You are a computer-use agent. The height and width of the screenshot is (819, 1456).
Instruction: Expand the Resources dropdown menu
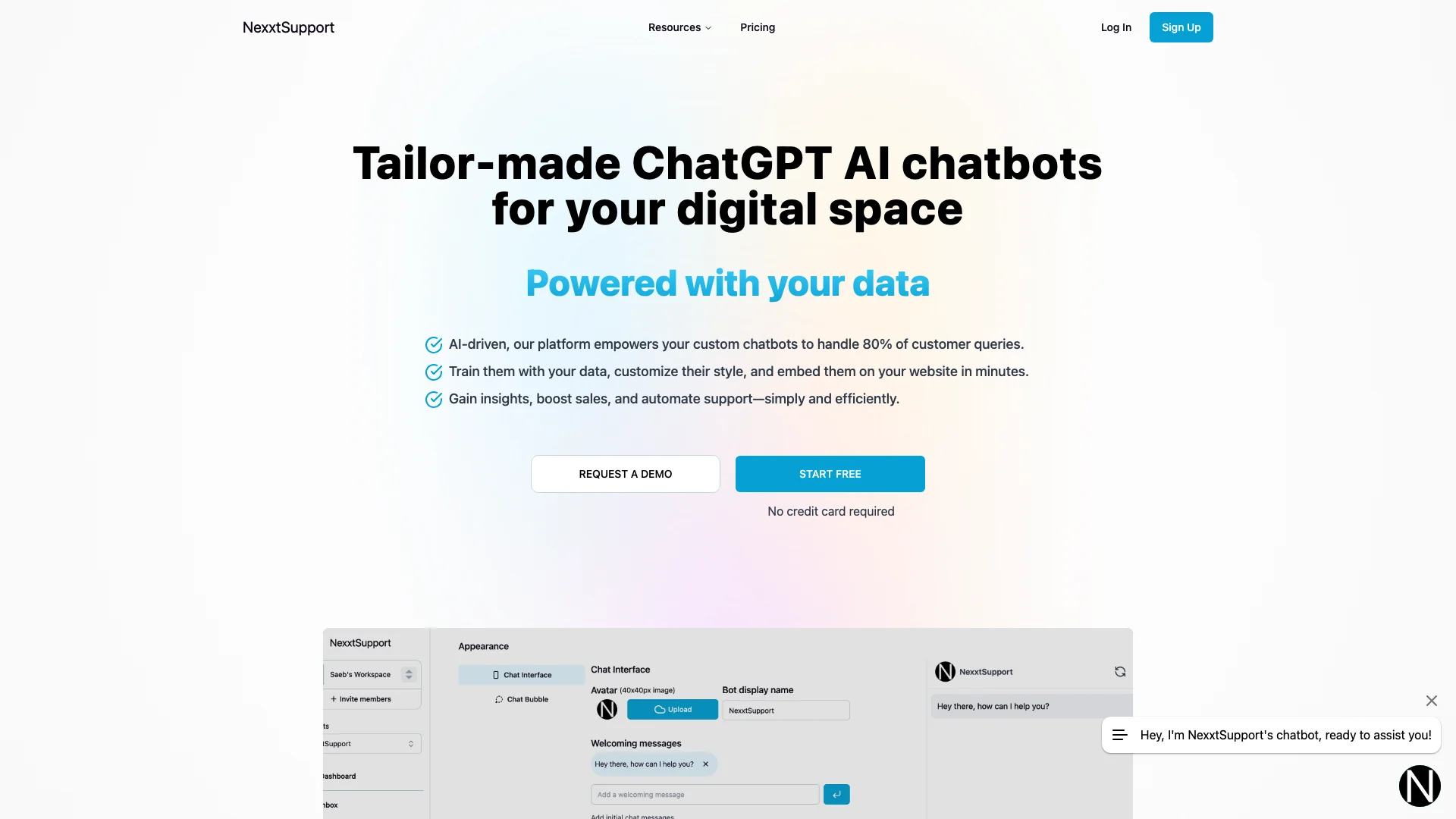(680, 27)
